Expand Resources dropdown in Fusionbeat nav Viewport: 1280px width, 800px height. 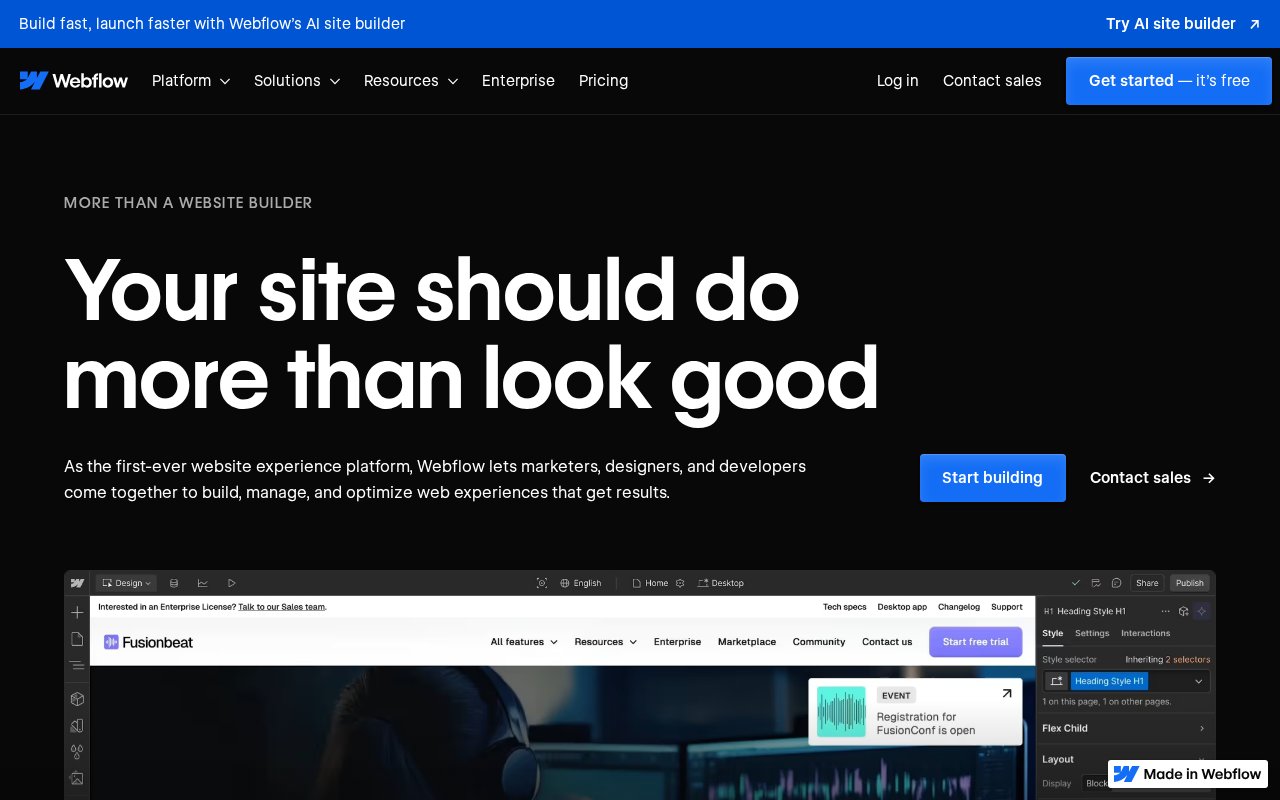coord(606,642)
